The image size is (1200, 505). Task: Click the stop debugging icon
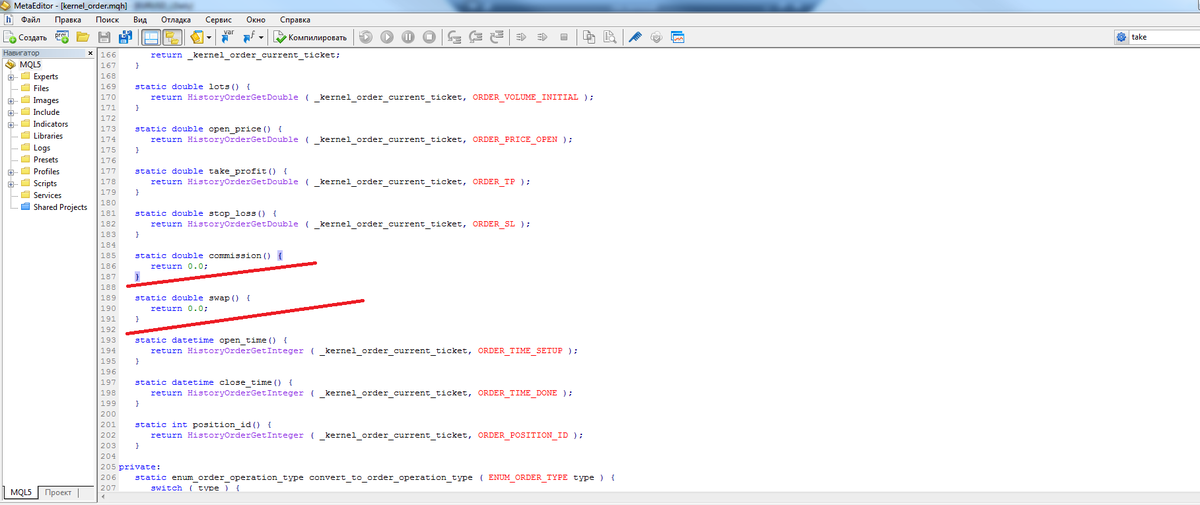(x=429, y=37)
